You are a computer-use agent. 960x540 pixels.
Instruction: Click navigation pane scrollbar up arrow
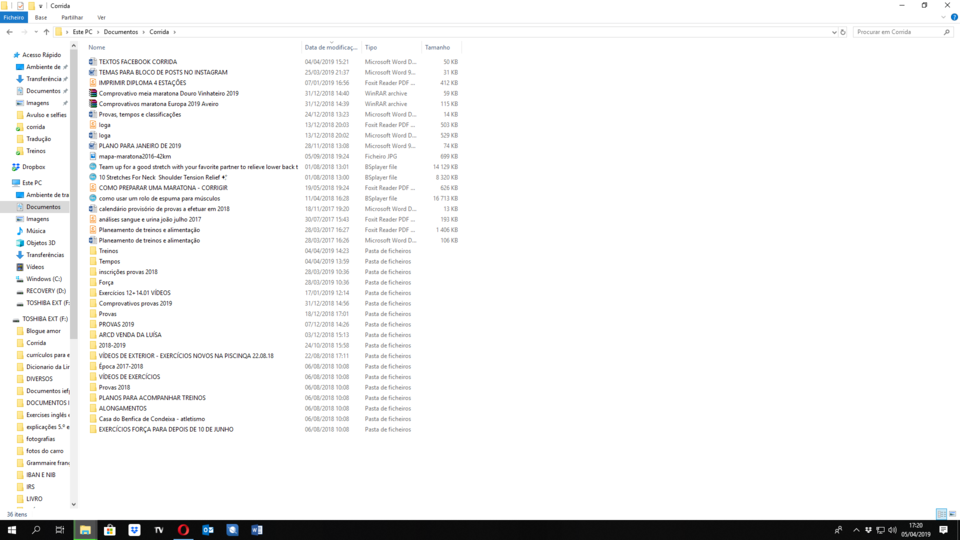pos(73,46)
